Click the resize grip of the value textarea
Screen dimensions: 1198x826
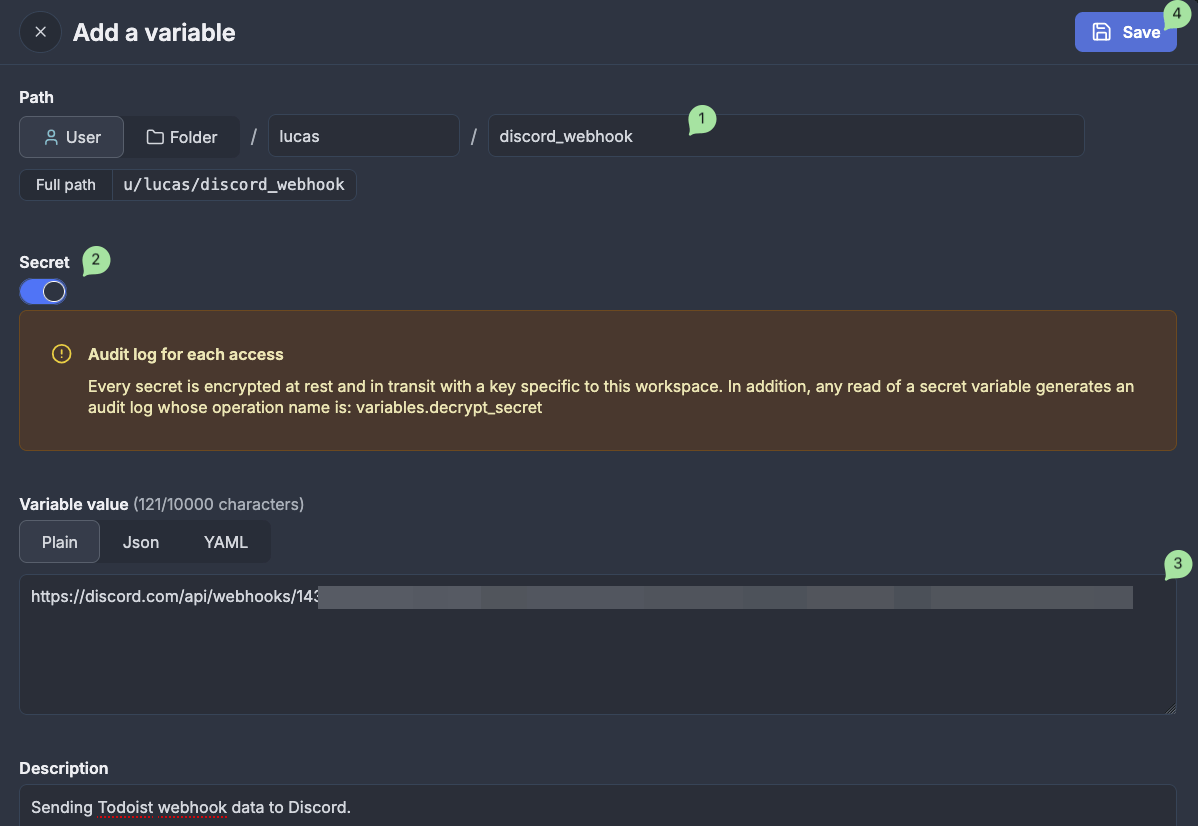[x=1171, y=709]
